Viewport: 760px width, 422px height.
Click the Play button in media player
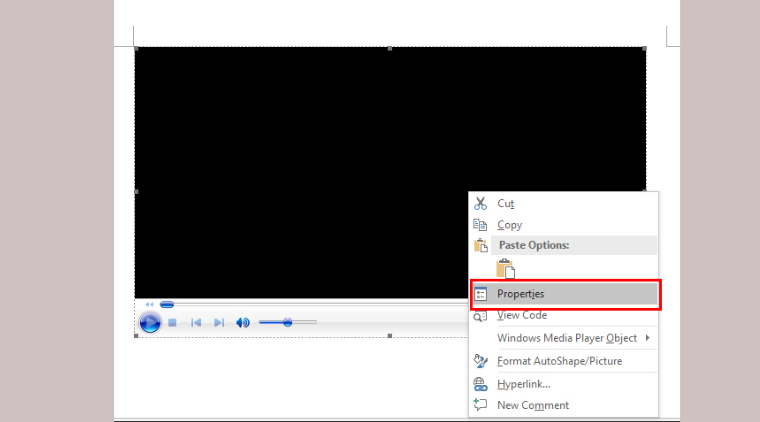pos(150,323)
